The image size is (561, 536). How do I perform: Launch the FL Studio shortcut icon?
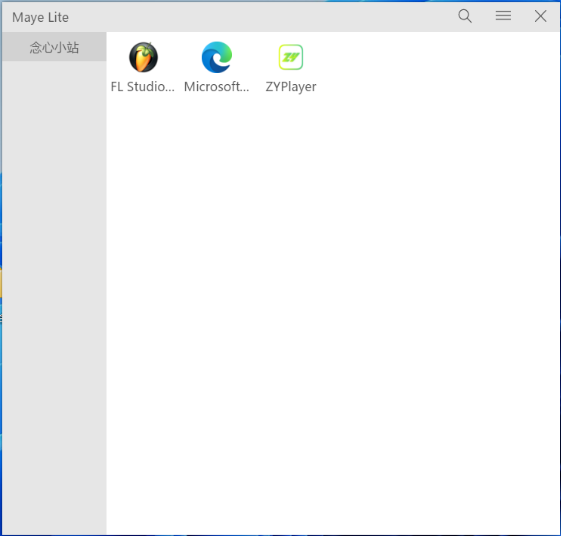coord(143,57)
